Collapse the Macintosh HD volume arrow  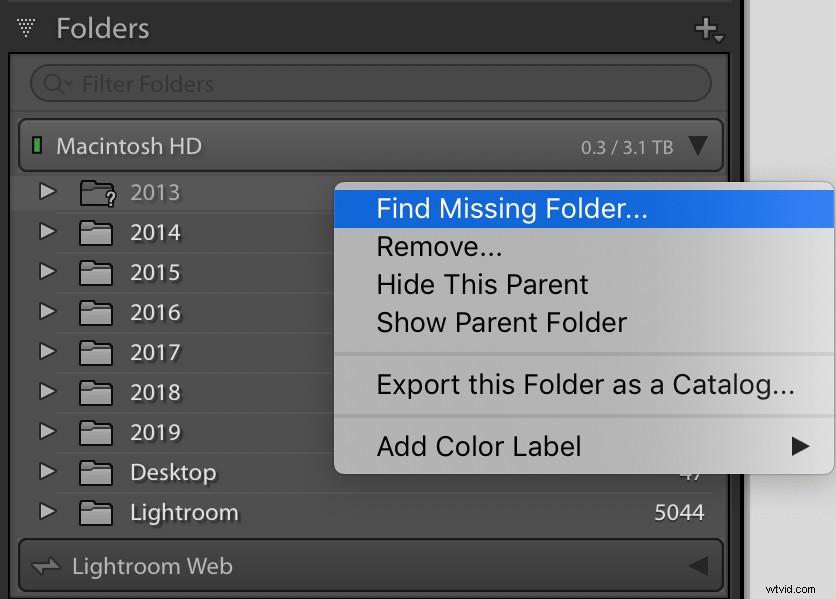698,146
